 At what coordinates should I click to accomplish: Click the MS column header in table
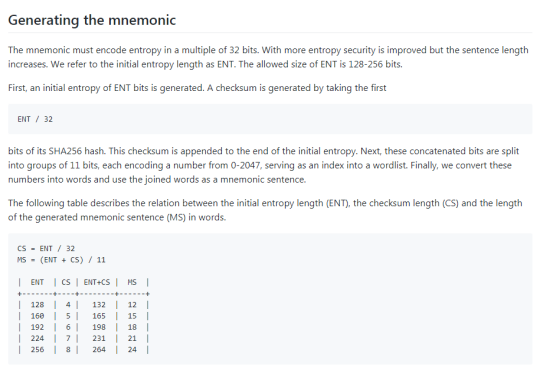tap(132, 282)
